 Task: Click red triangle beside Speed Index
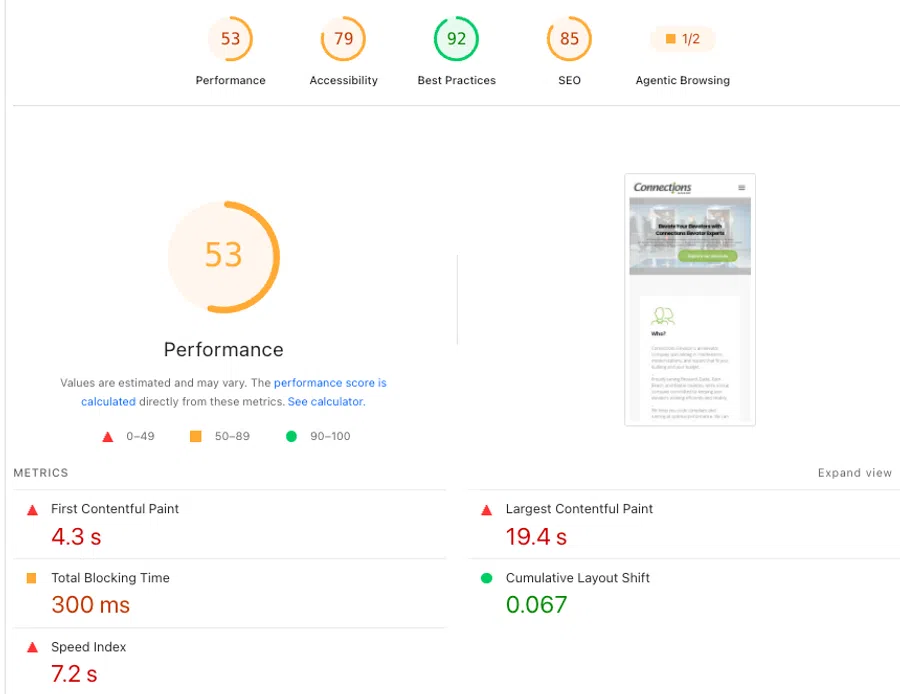click(x=32, y=648)
